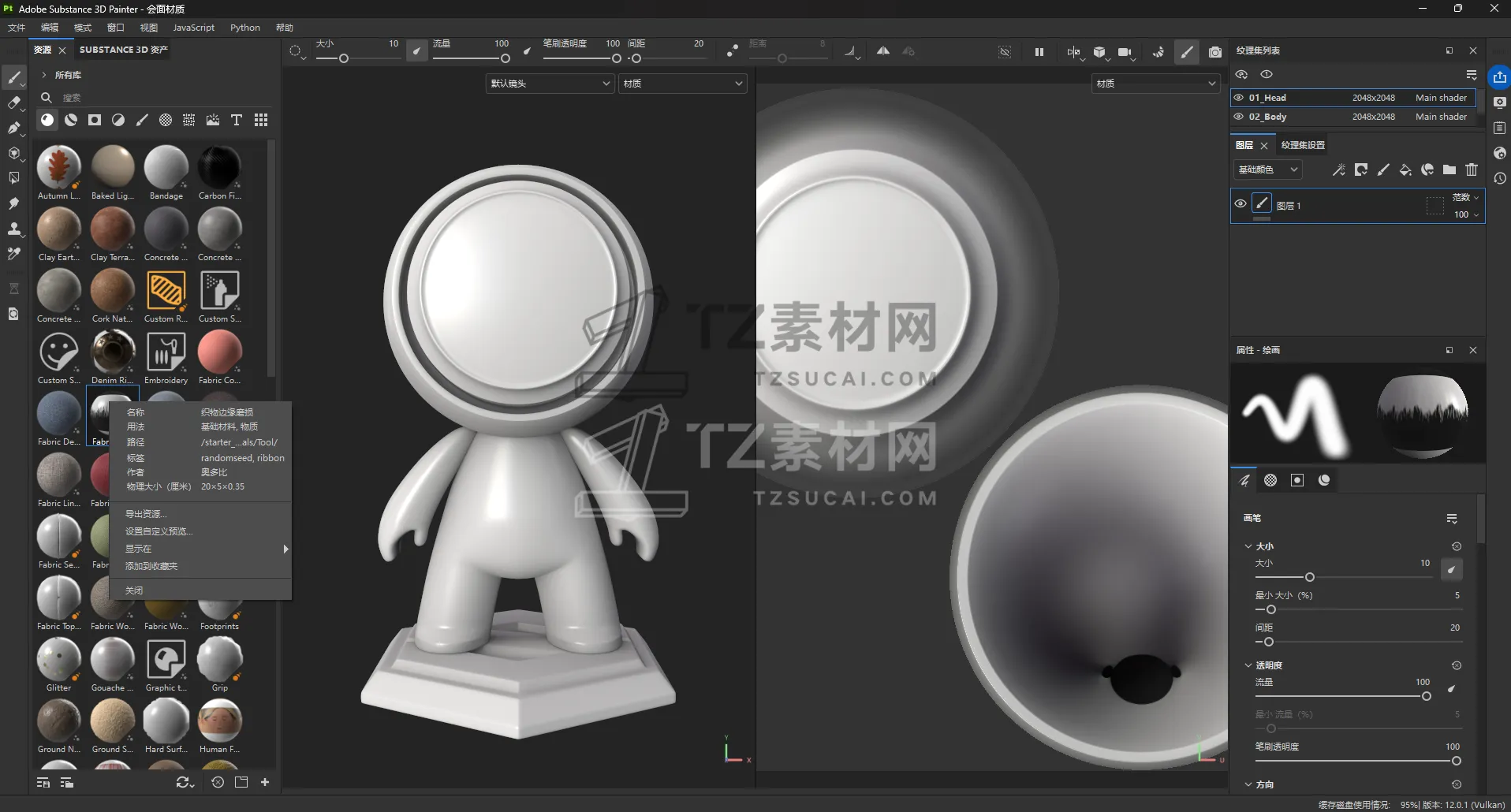This screenshot has width=1511, height=812.
Task: Collapse the 透明度 section in properties
Action: pos(1248,665)
